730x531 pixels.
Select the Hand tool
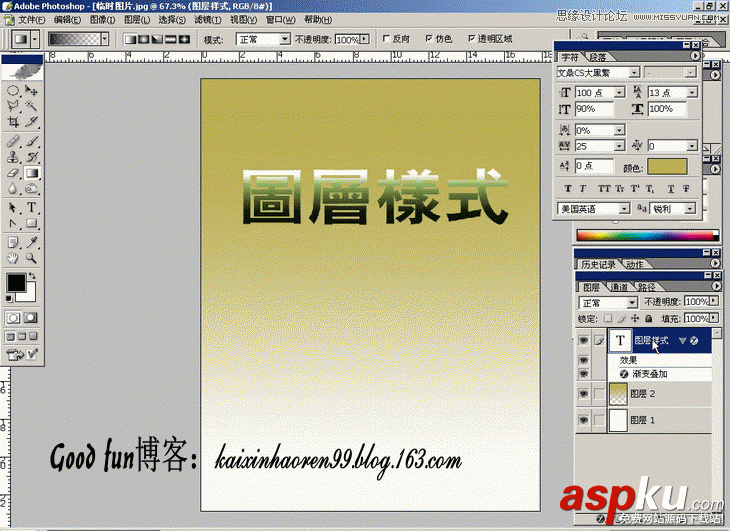13,258
